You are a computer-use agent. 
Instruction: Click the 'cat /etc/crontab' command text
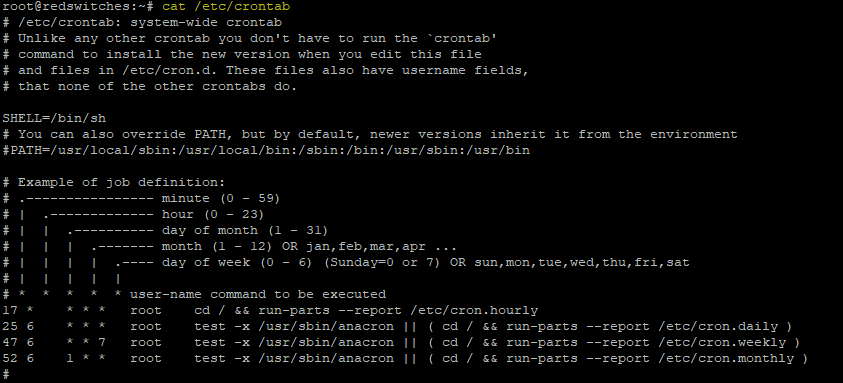[226, 6]
